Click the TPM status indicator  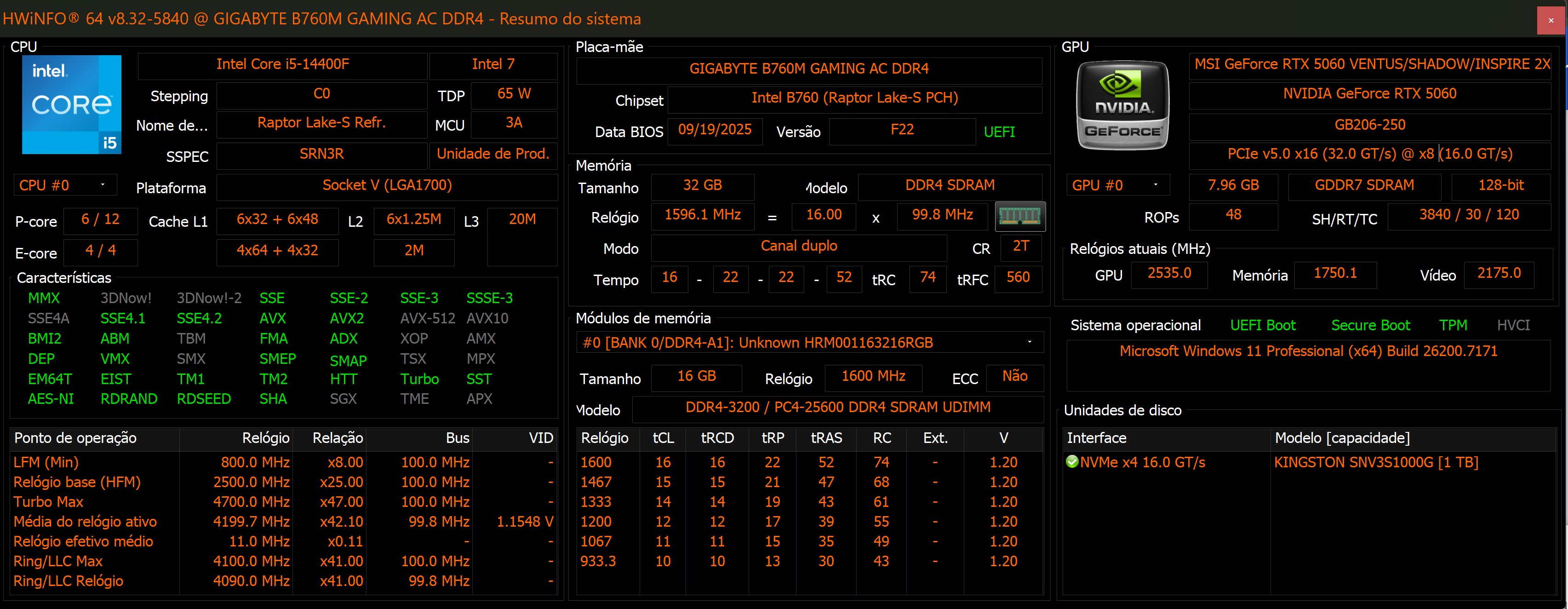[x=1453, y=325]
